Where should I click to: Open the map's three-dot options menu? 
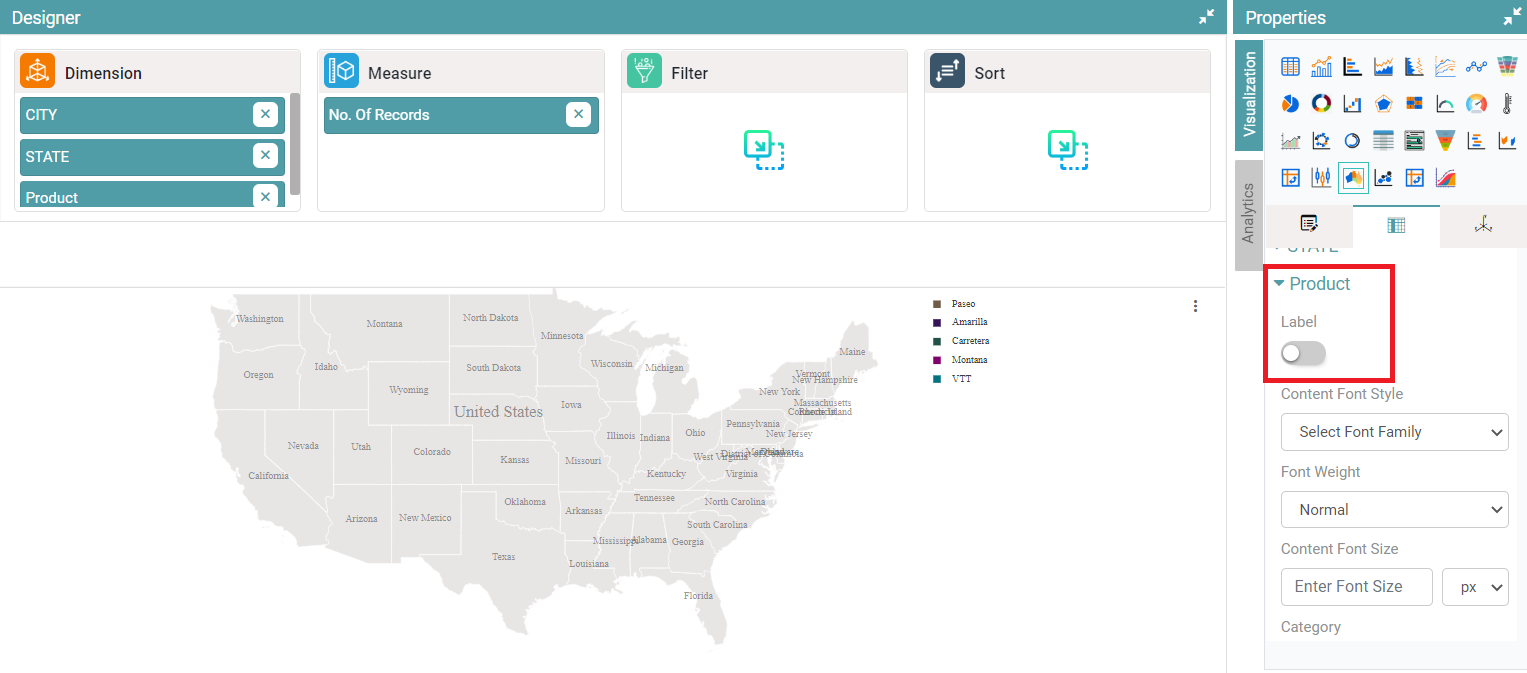pyautogui.click(x=1195, y=306)
